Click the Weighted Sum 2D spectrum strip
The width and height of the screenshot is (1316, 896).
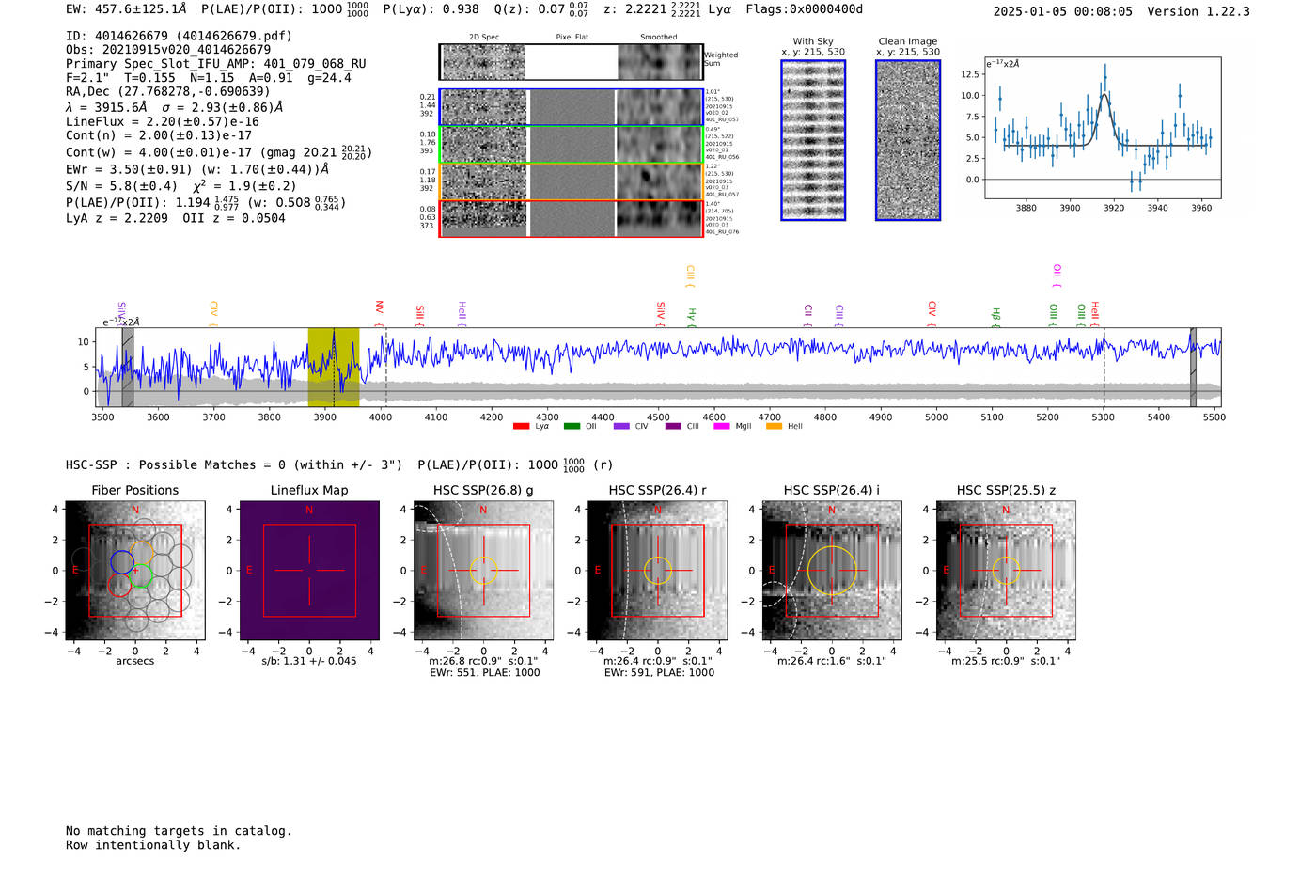point(571,62)
